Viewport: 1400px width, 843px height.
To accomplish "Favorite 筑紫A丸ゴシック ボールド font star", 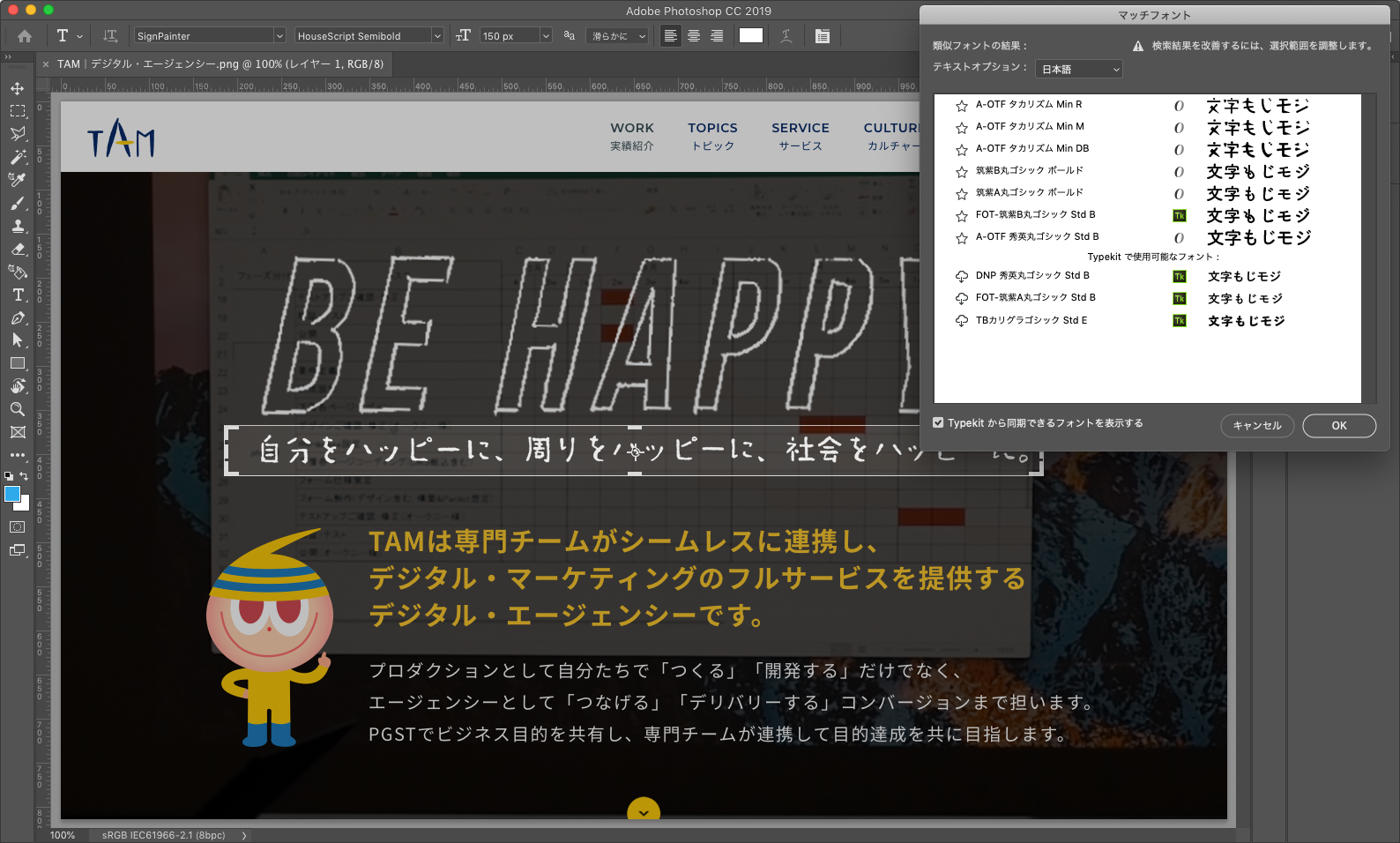I will (x=962, y=194).
